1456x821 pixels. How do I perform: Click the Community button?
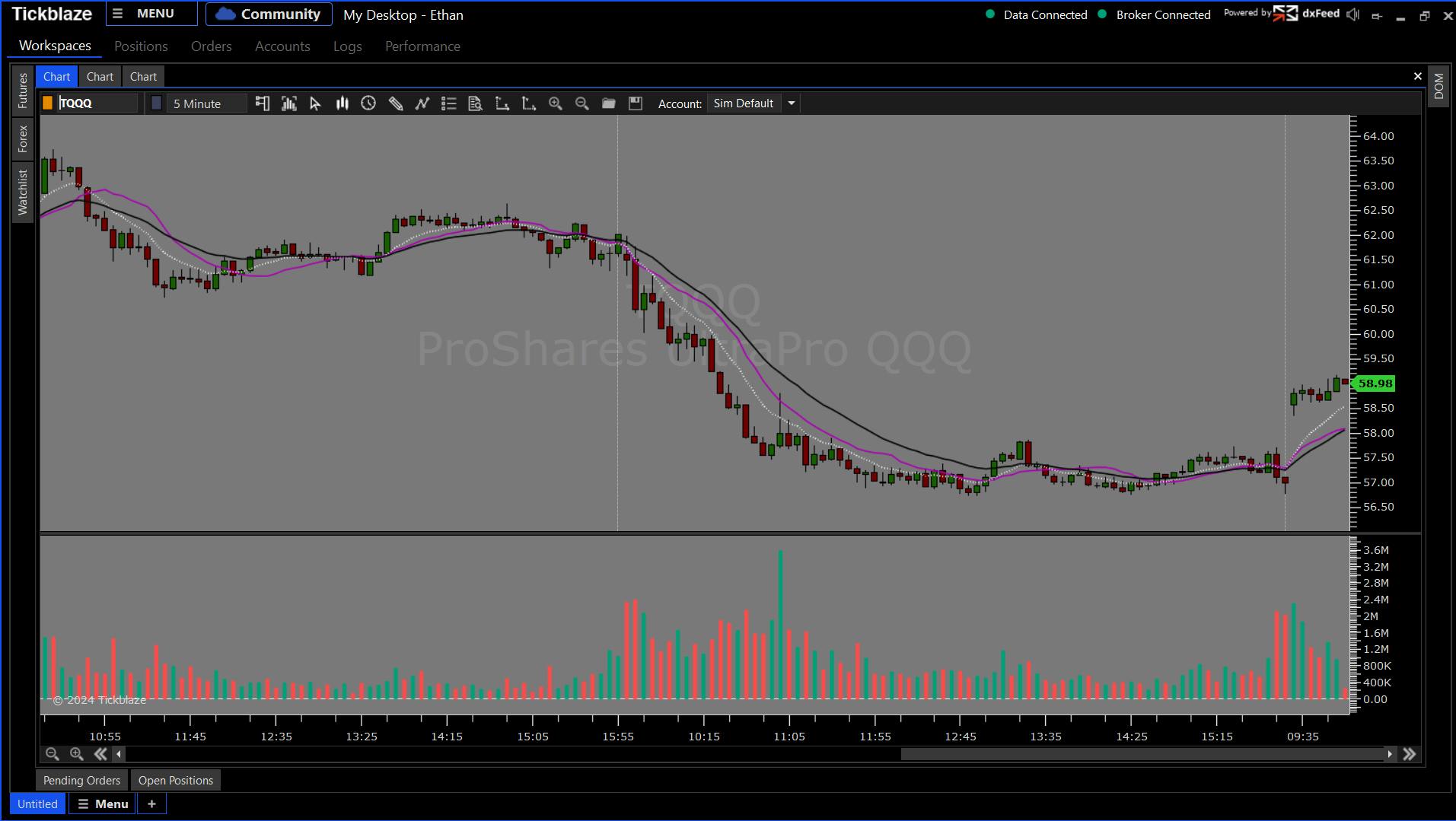coord(269,14)
